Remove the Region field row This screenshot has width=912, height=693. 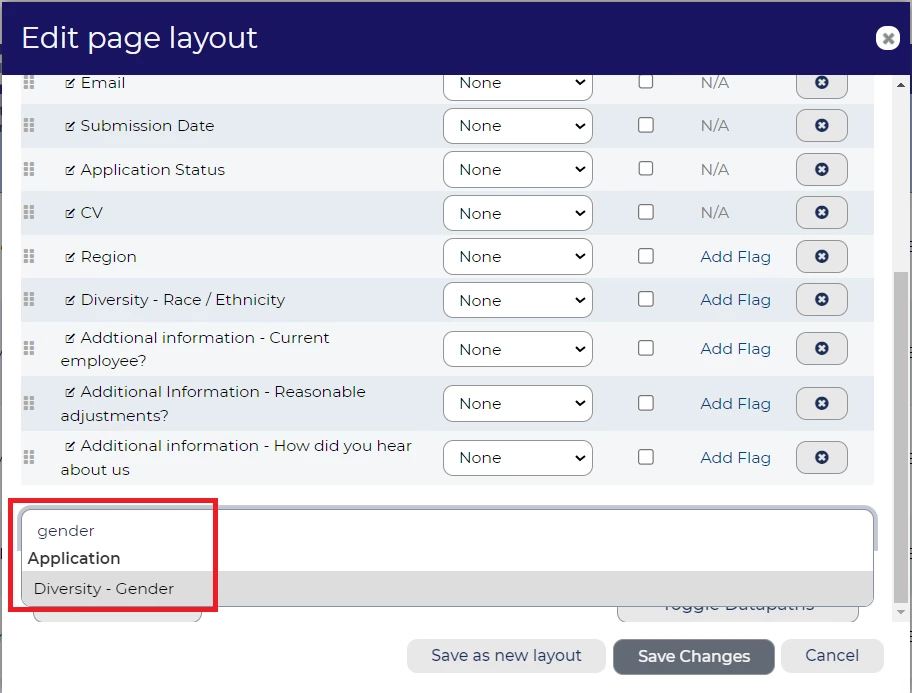(821, 256)
